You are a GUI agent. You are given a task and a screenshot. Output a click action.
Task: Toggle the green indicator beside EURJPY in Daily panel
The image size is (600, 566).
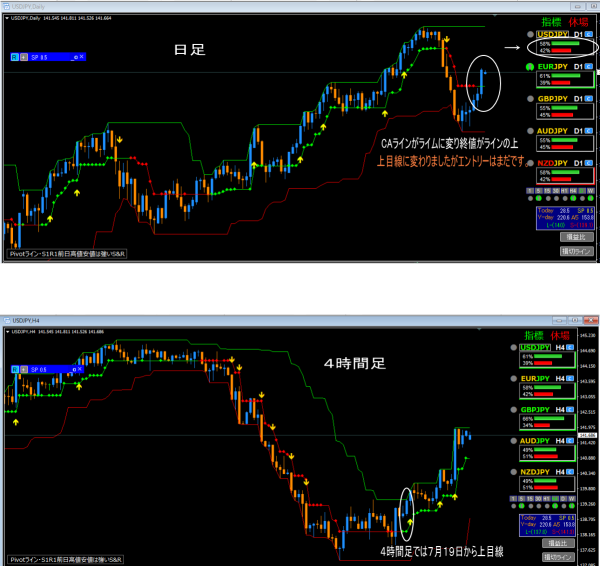tap(530, 66)
